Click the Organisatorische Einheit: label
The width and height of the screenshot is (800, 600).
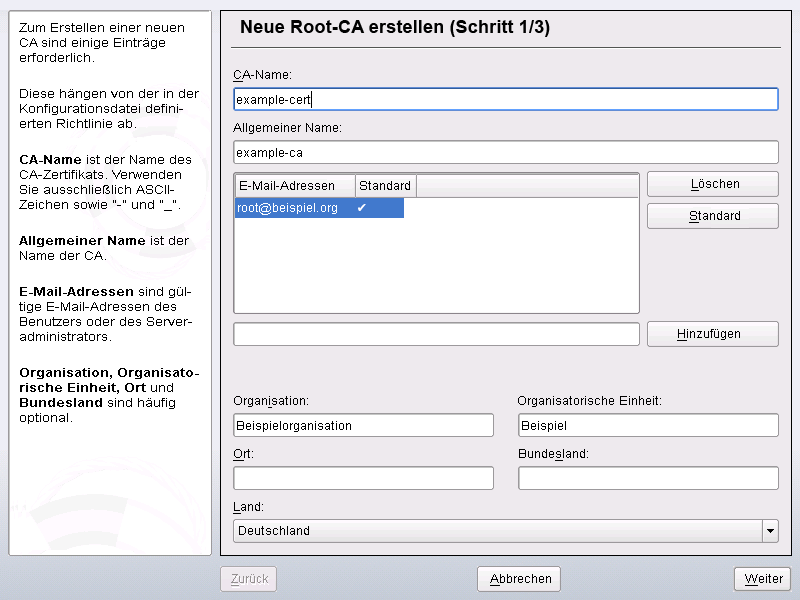590,401
